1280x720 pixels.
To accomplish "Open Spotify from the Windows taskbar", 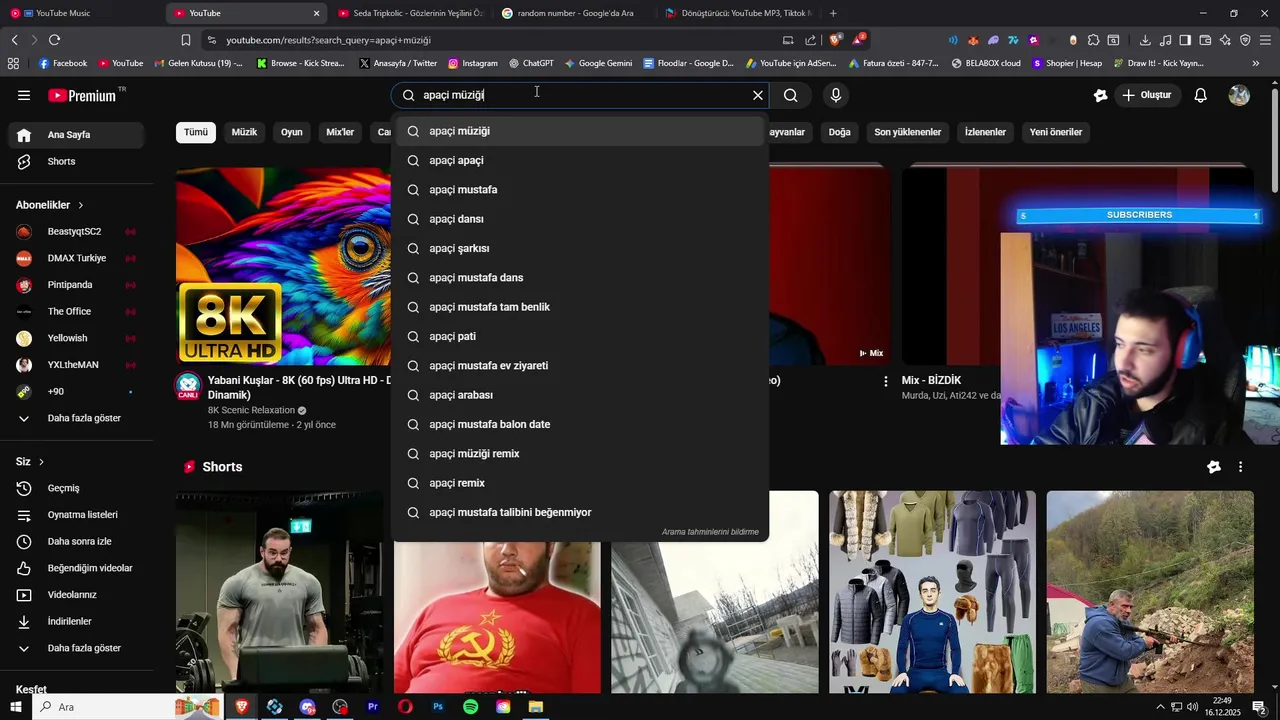I will point(470,707).
